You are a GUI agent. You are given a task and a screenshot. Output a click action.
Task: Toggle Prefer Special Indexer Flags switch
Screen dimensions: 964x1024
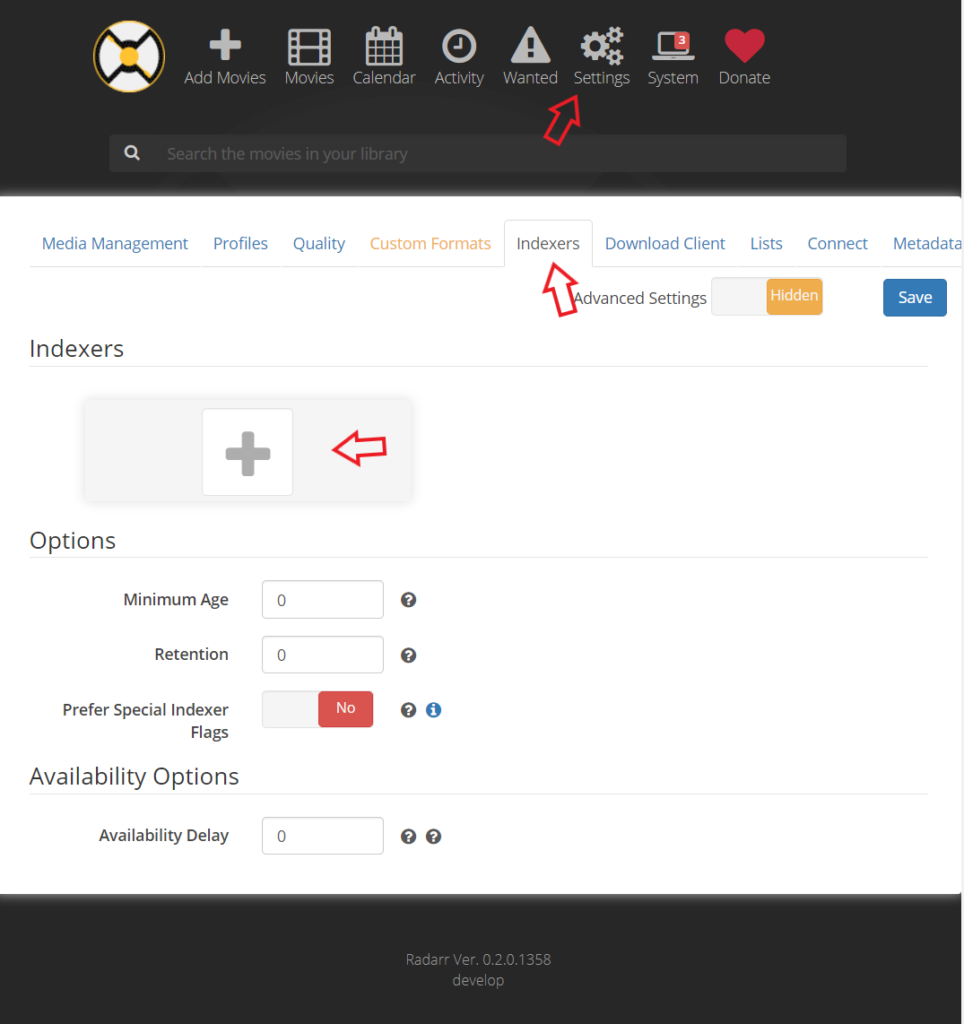[317, 709]
